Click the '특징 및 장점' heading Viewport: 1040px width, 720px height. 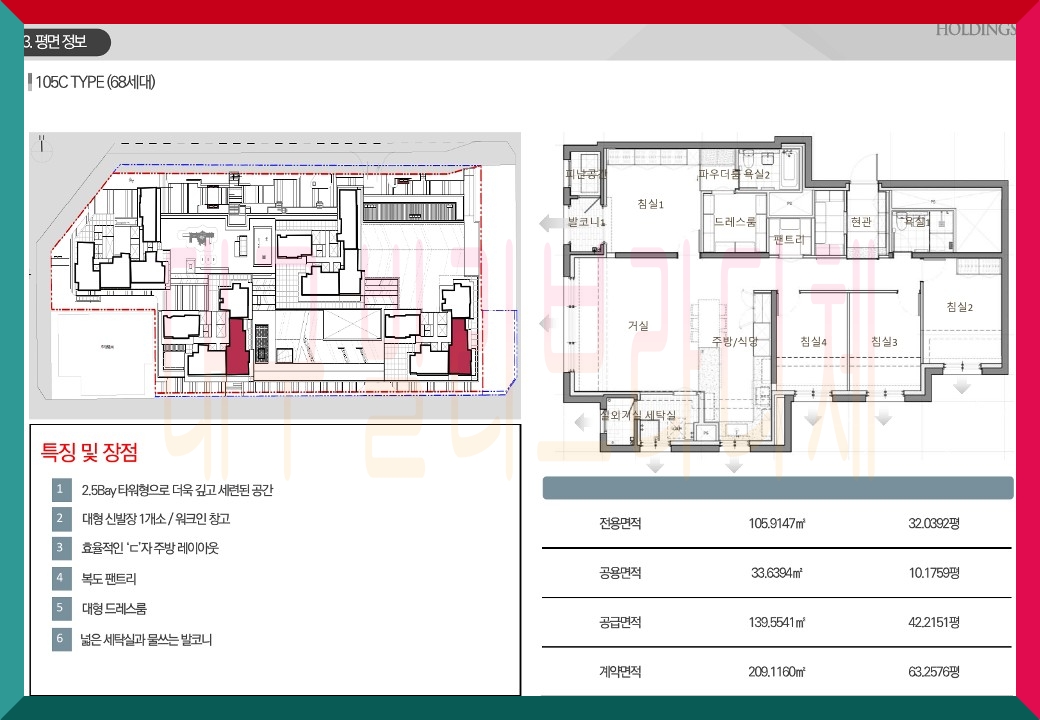click(90, 452)
